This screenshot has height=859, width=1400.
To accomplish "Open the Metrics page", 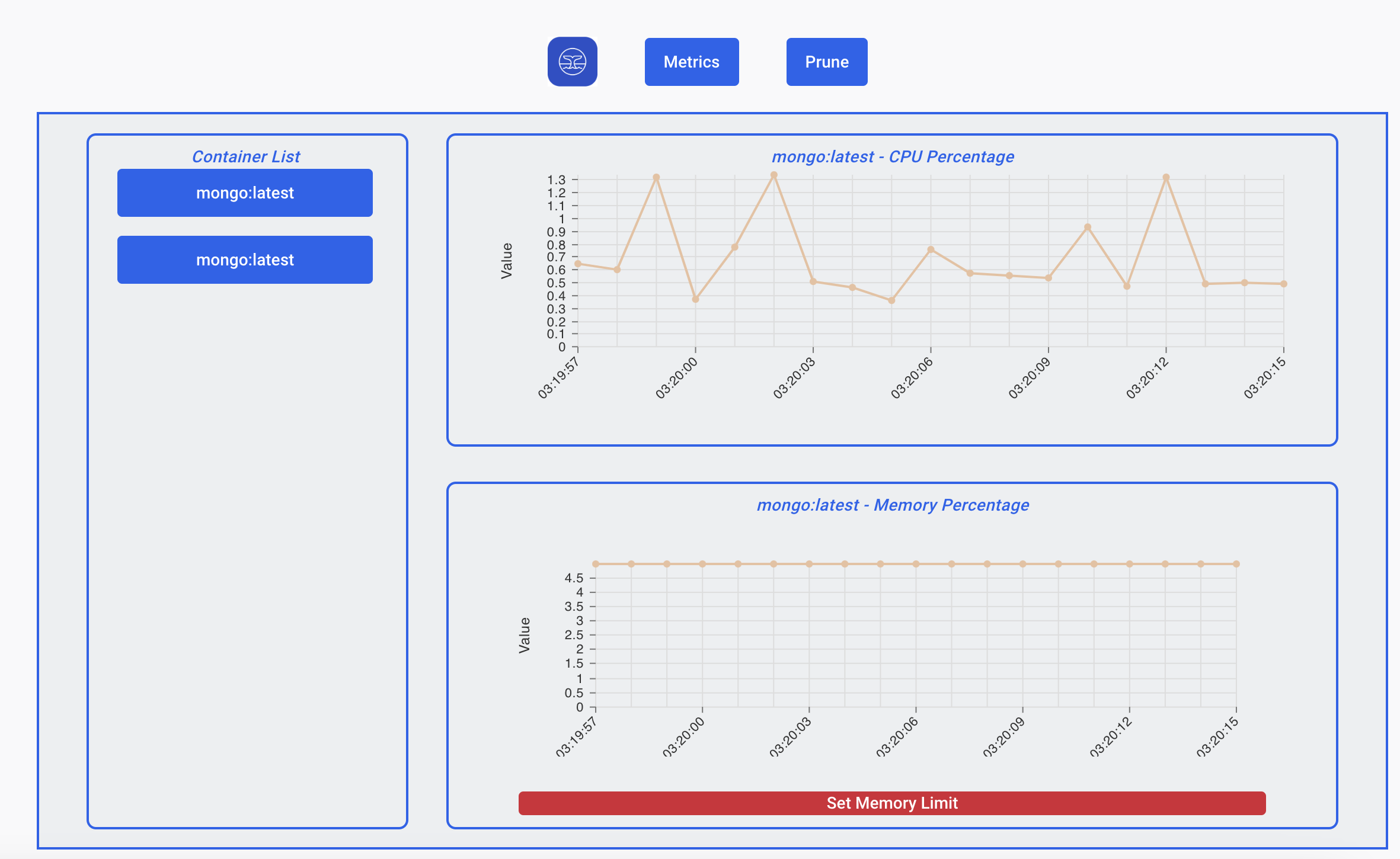I will point(691,62).
